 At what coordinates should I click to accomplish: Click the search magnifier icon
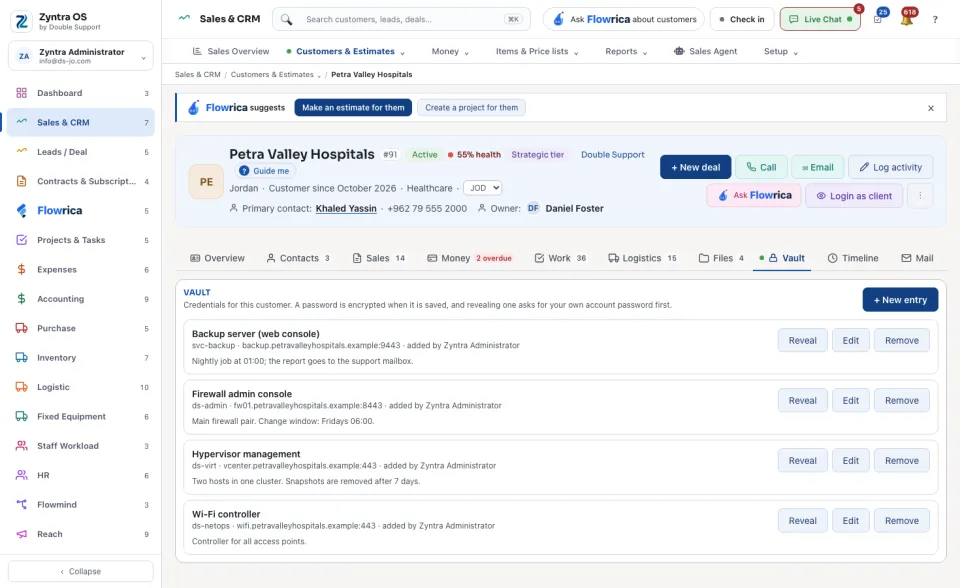tap(287, 20)
